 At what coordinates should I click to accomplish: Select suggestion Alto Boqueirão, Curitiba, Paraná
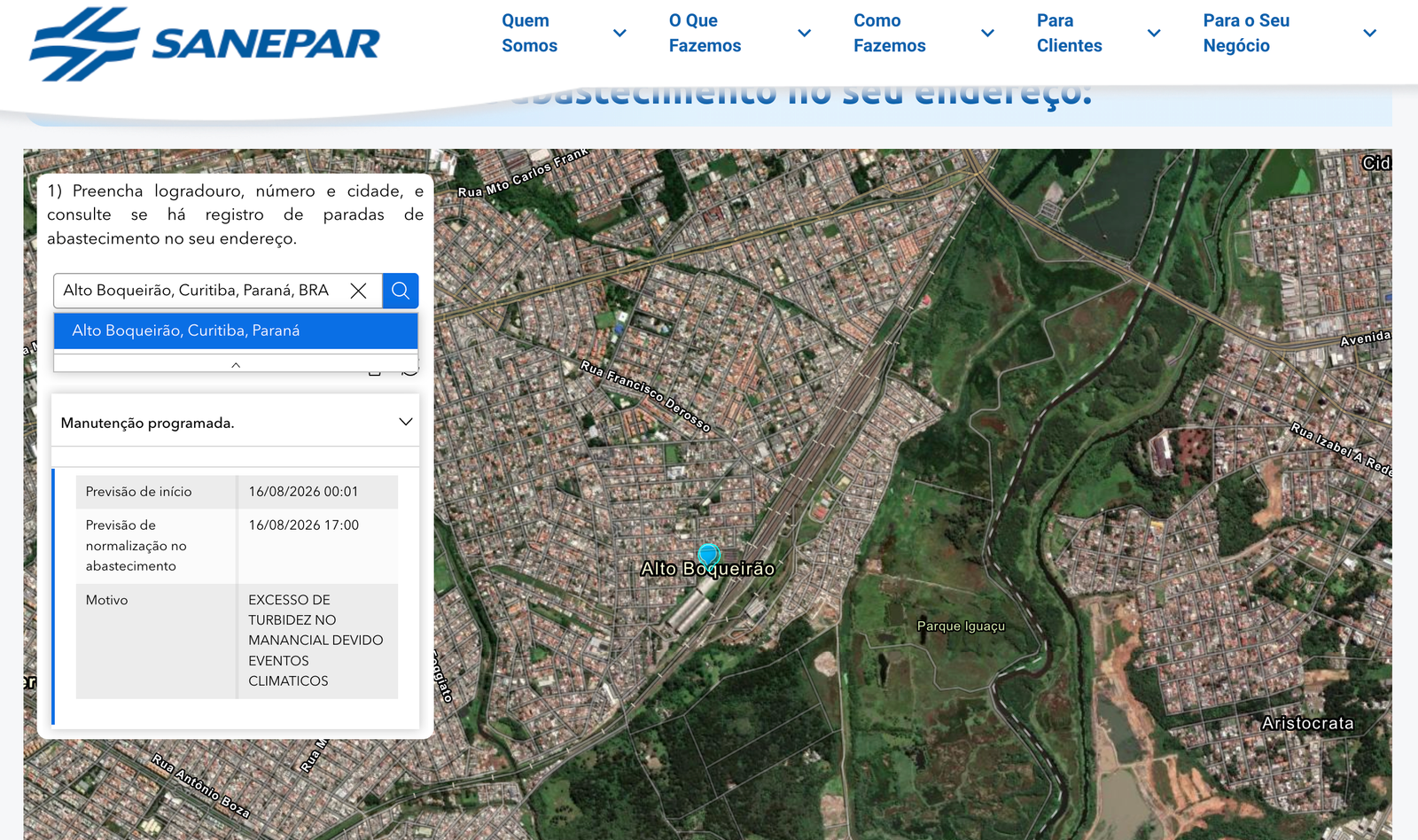point(236,331)
